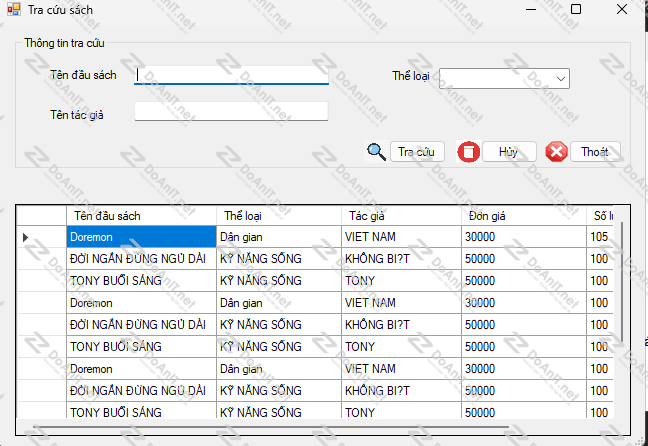
Task: Click the red trash Hủy icon
Action: click(468, 152)
